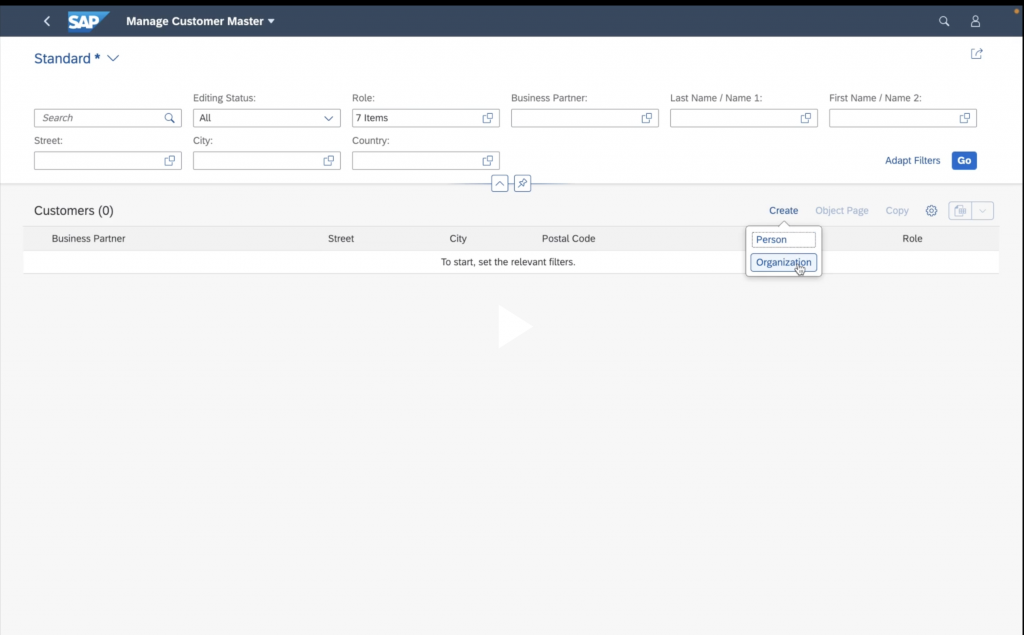Click the Street filter input field

pos(98,161)
